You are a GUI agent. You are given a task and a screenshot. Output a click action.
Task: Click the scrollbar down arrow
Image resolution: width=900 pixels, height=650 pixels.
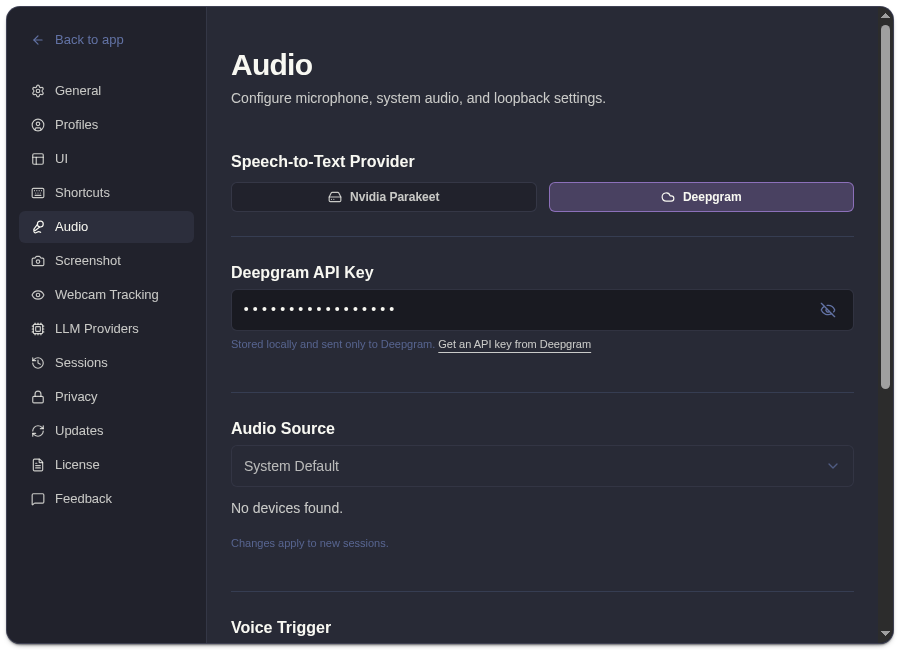point(886,634)
